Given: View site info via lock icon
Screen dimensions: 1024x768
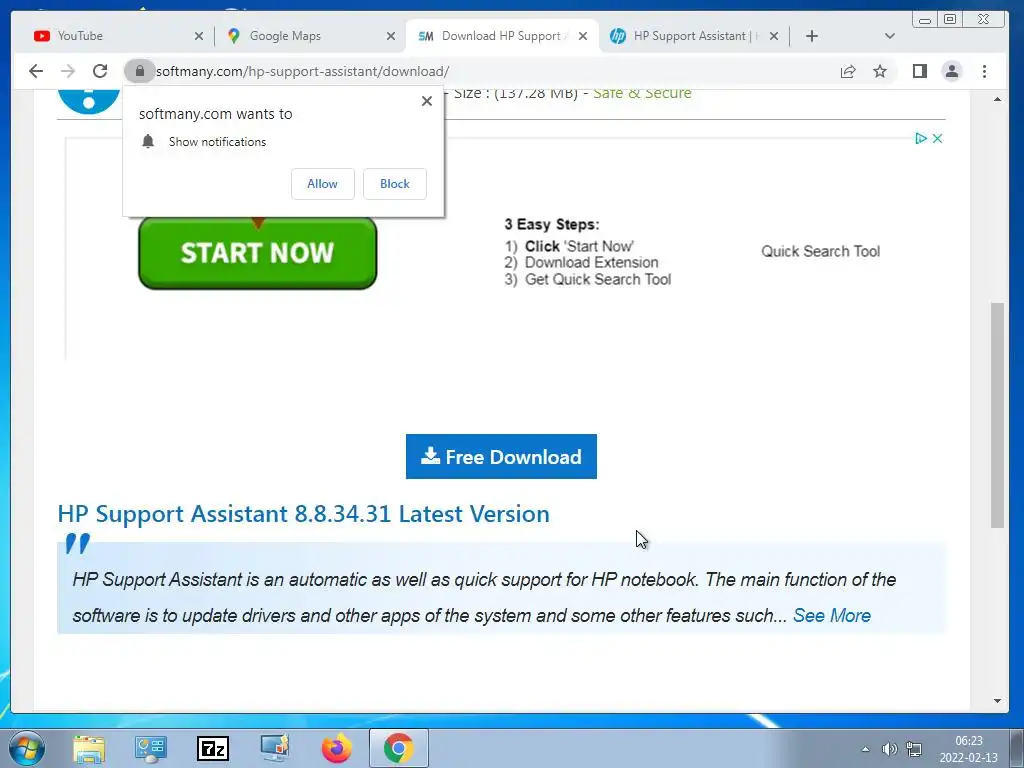Looking at the screenshot, I should pos(139,71).
